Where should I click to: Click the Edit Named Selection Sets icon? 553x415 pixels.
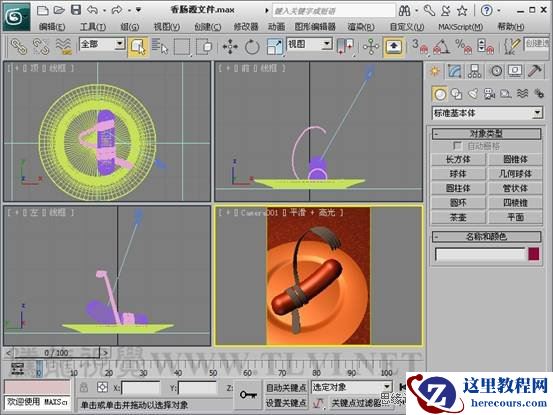[x=511, y=47]
